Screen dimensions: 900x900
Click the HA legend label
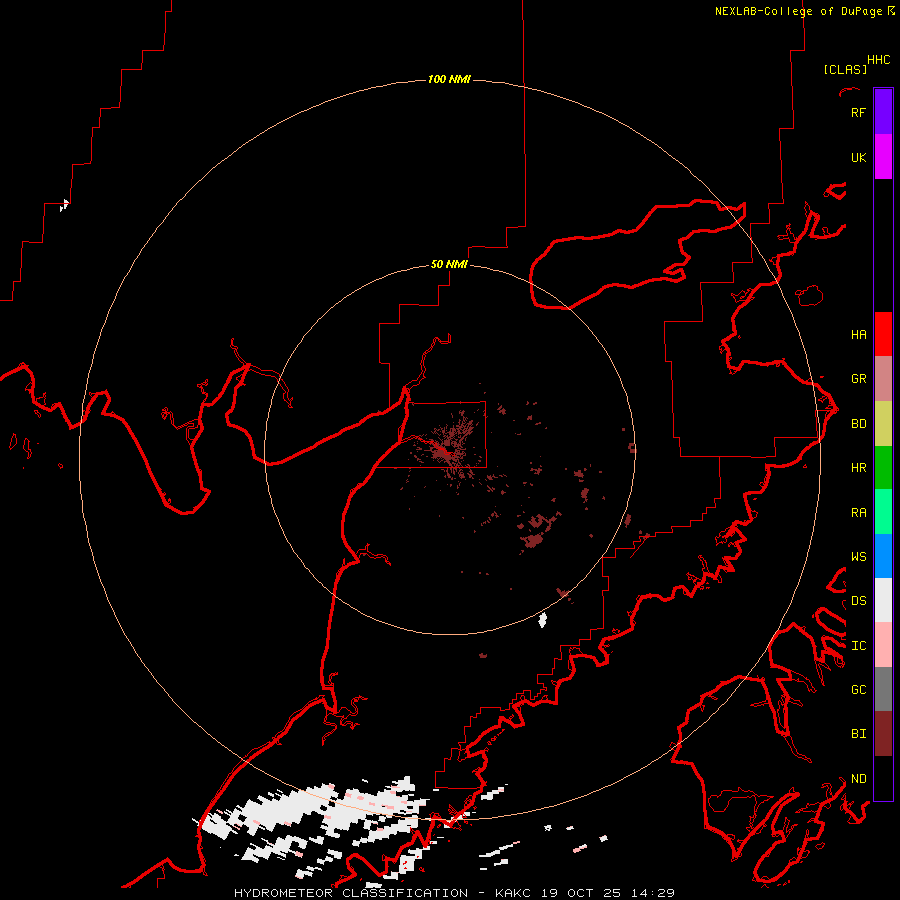pyautogui.click(x=858, y=334)
